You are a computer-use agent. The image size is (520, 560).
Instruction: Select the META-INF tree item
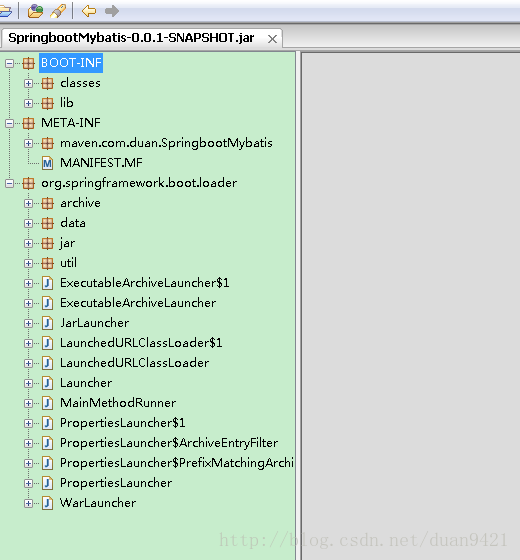point(71,123)
